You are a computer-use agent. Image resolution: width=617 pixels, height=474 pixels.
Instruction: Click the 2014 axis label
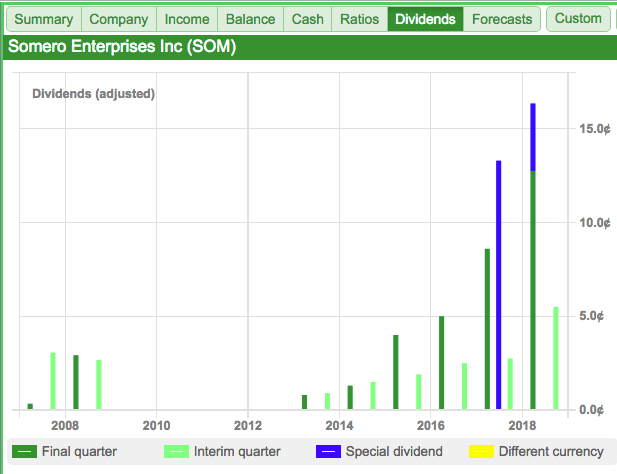coord(339,426)
